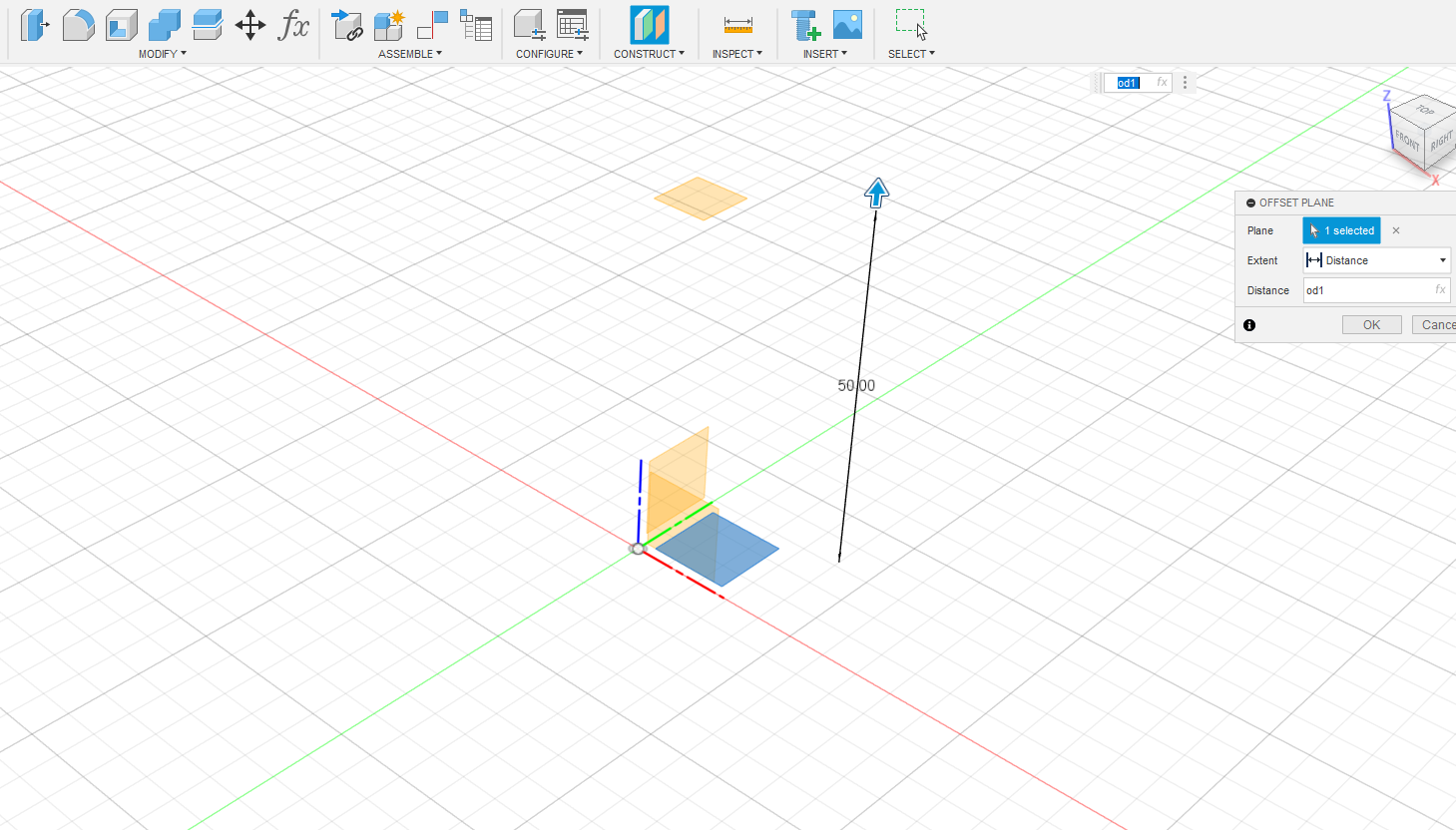Click the Configure model icon
The image size is (1456, 830).
pos(529,25)
